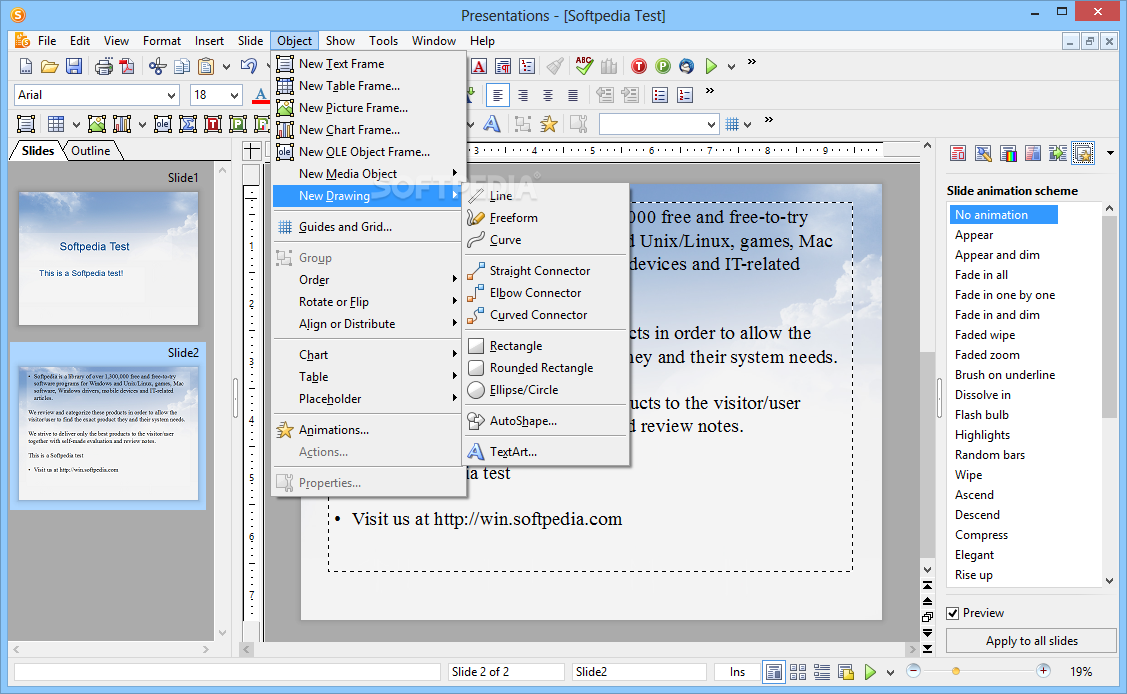Switch to the Outline tab

coord(91,151)
